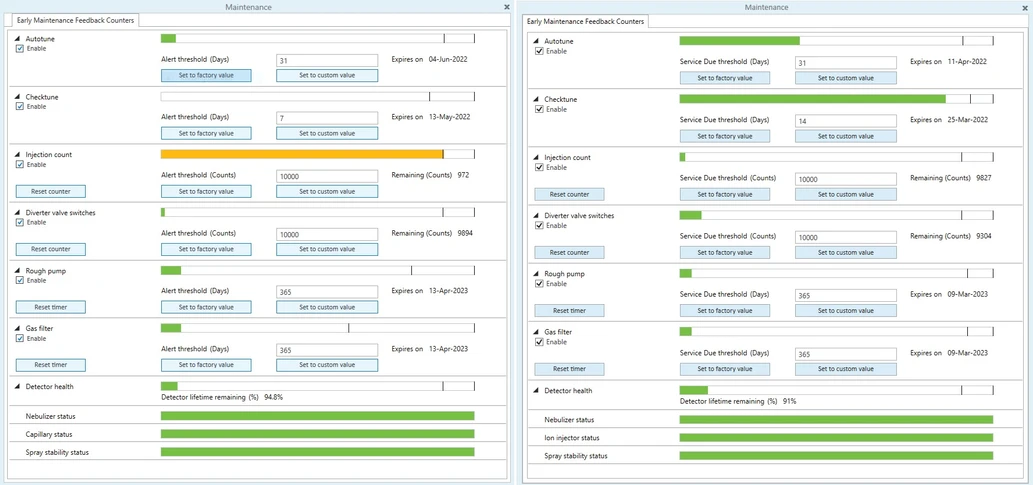Disable Checktune in left Maintenance window
Screen dimensions: 1033x485
[x=20, y=106]
